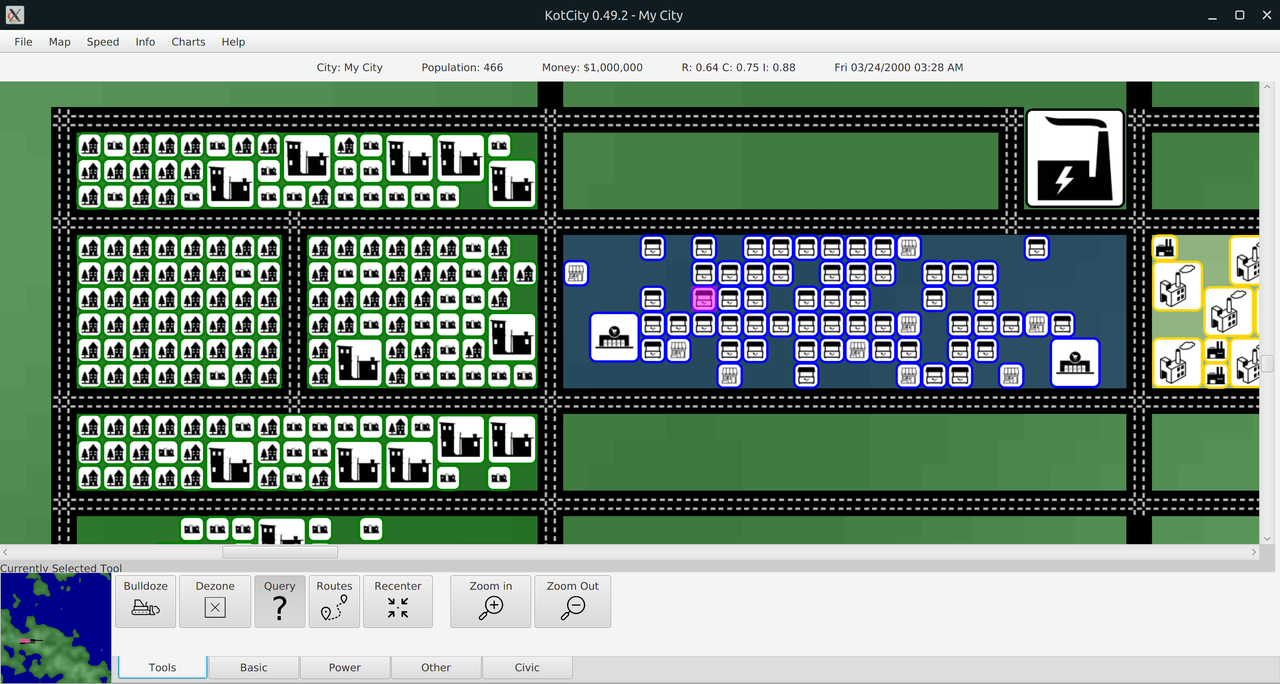Image resolution: width=1280 pixels, height=684 pixels.
Task: Click the R: 0.64 C: 0.75 I: 0.88 demand text
Action: click(x=738, y=67)
